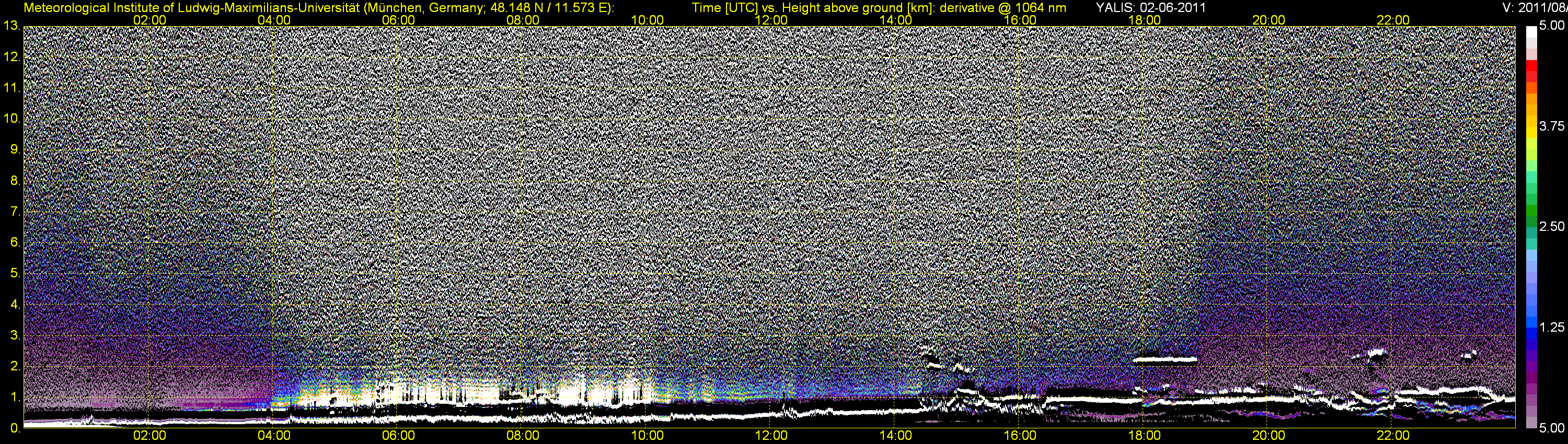Image resolution: width=1568 pixels, height=444 pixels.
Task: Click the 12 km height axis label
Action: tap(11, 56)
